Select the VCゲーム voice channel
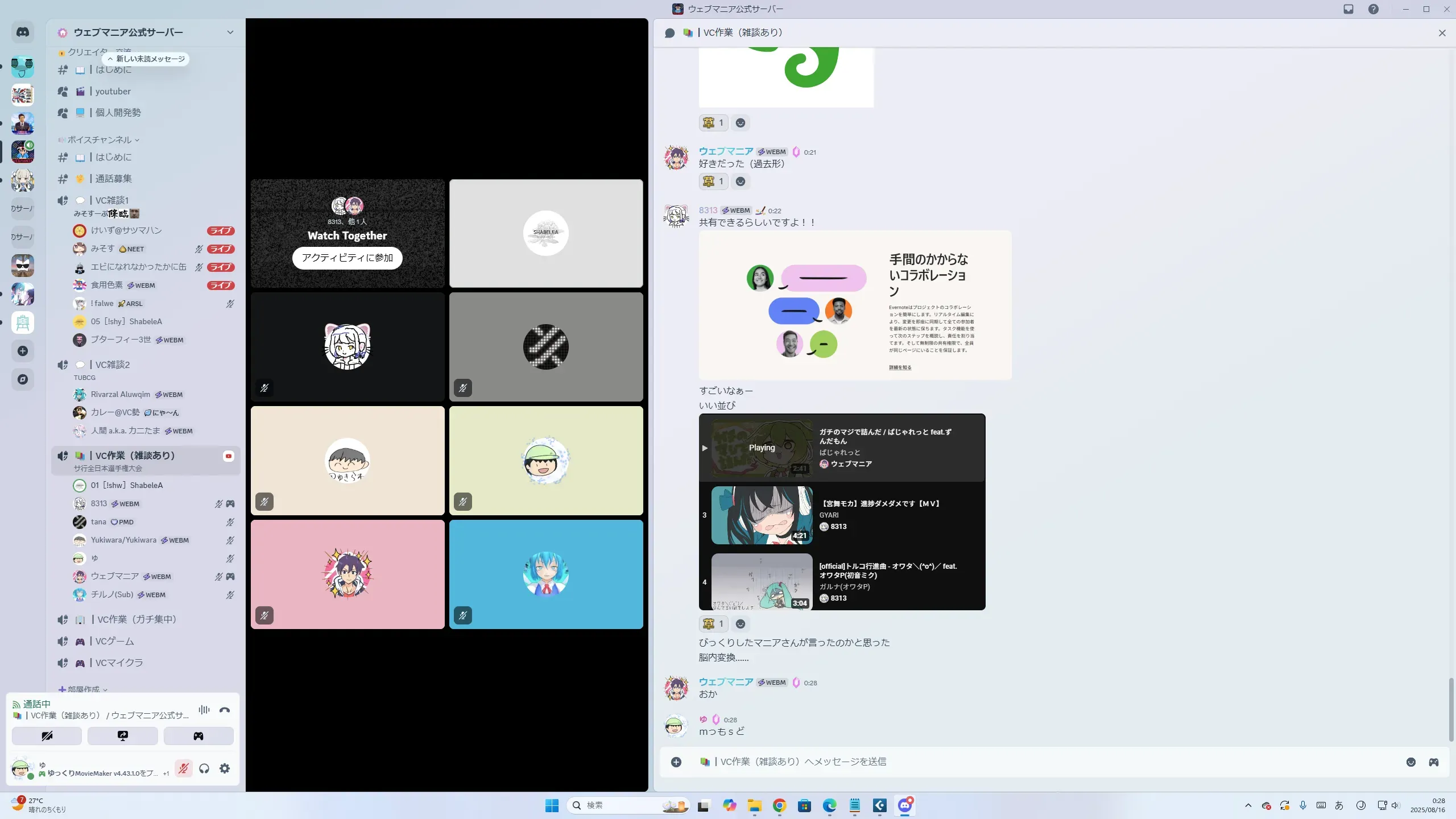The image size is (1456, 819). (115, 642)
